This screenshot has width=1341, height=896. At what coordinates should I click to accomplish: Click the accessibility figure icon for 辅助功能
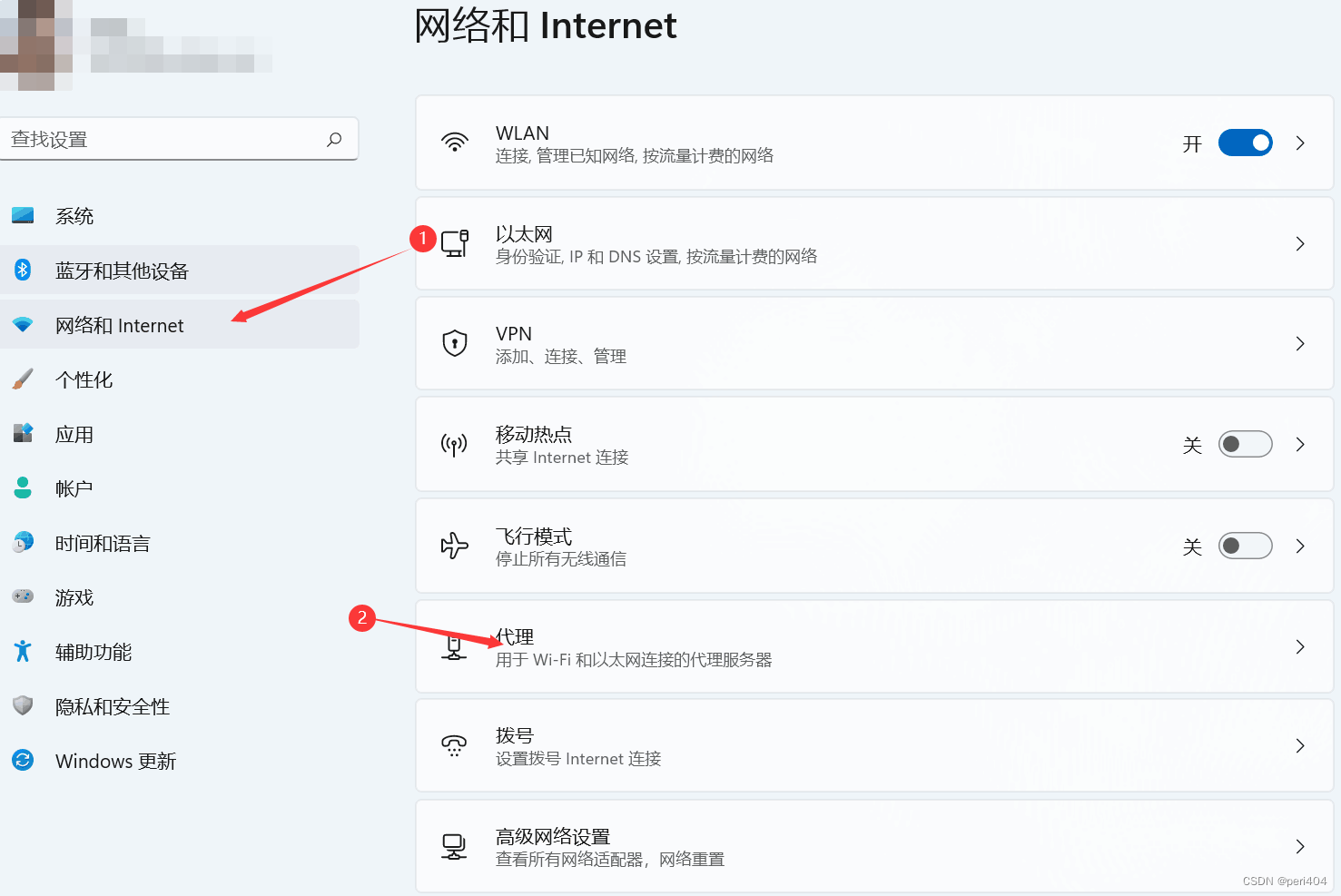tap(23, 651)
